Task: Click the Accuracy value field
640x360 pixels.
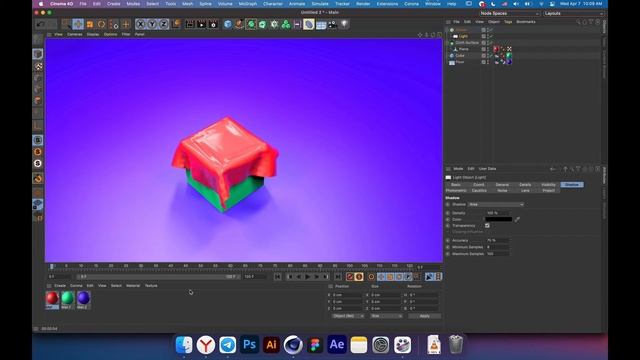Action: (497, 240)
